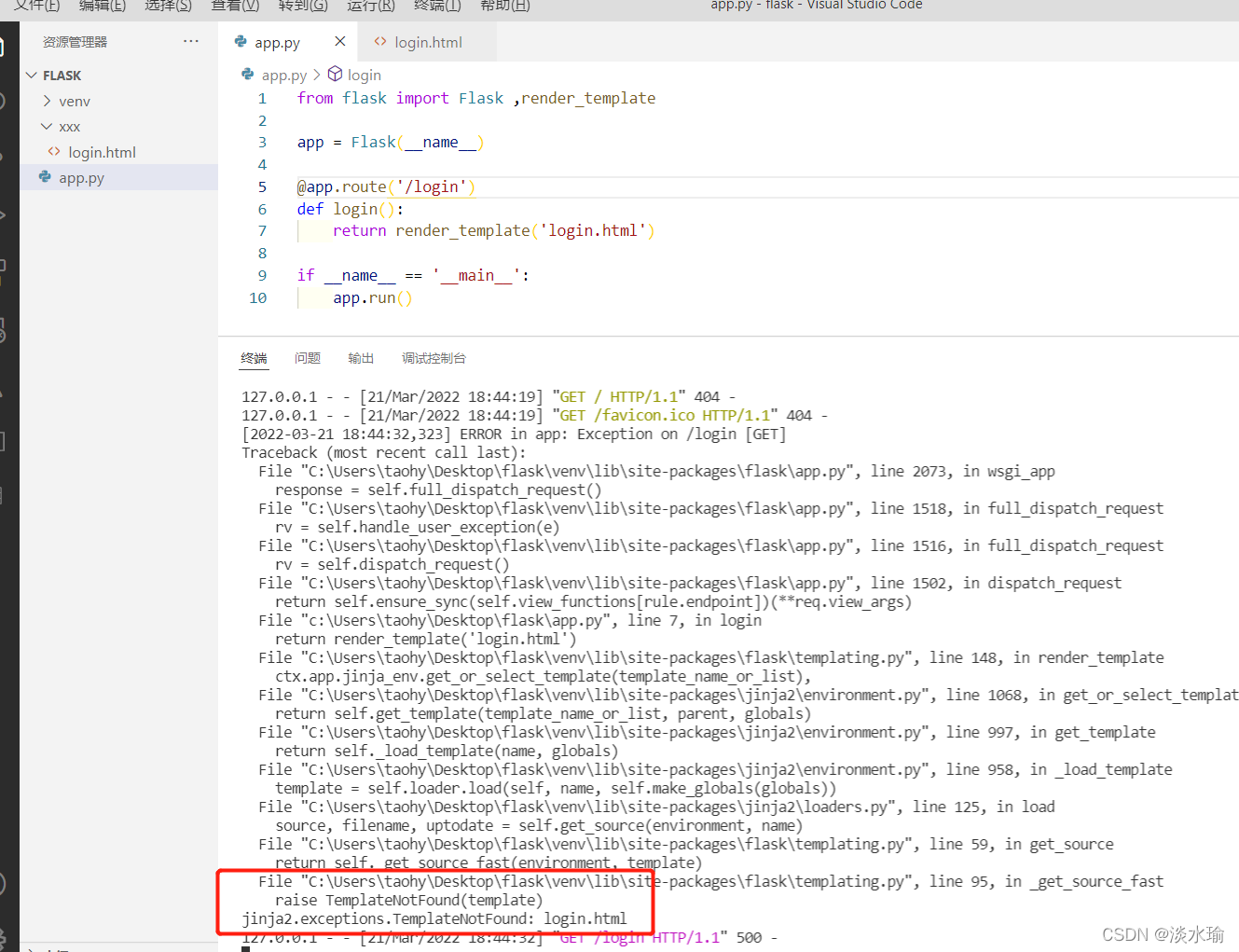
Task: Click line number 1 in gutter
Action: [262, 98]
